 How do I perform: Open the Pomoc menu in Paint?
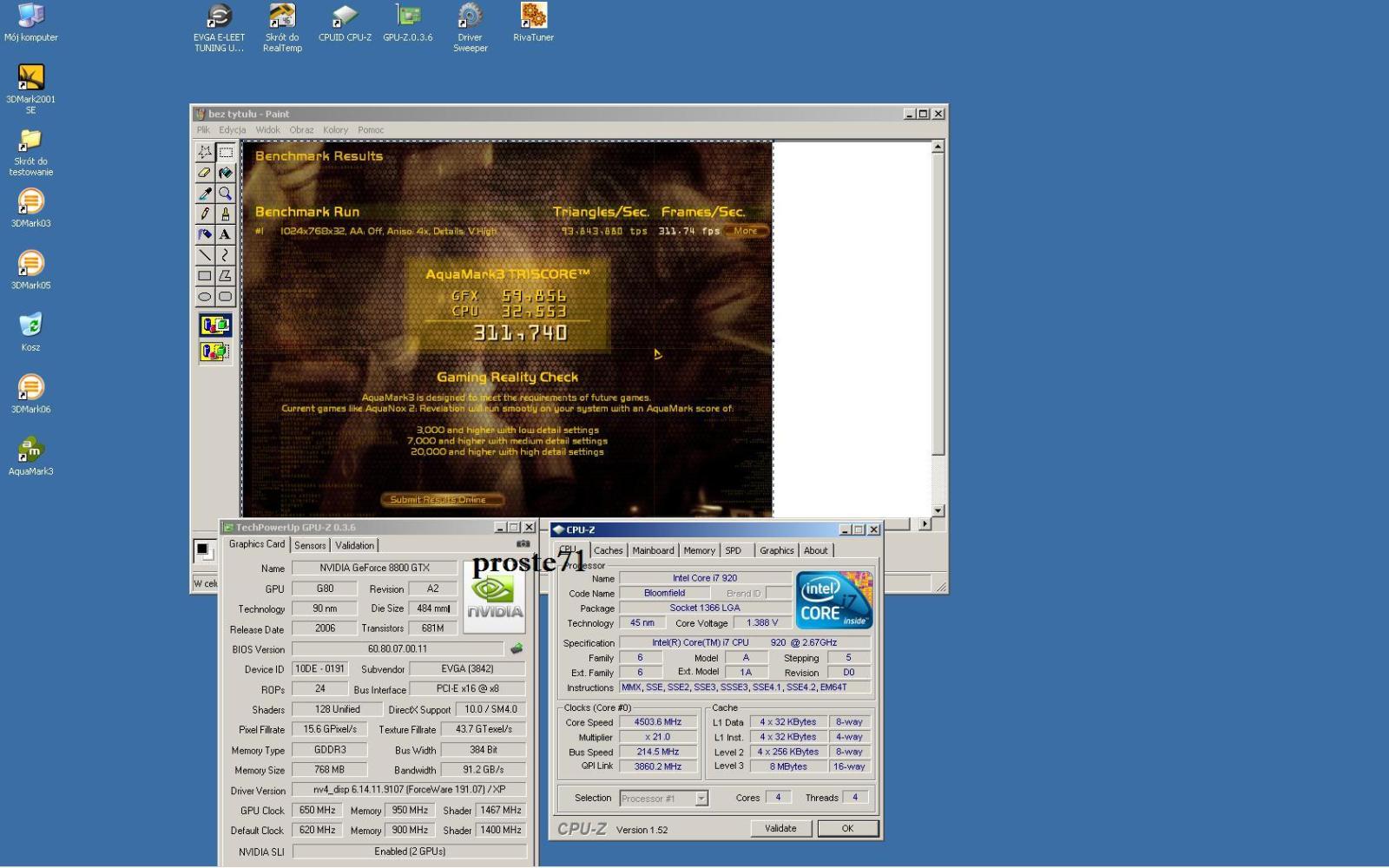pyautogui.click(x=371, y=130)
